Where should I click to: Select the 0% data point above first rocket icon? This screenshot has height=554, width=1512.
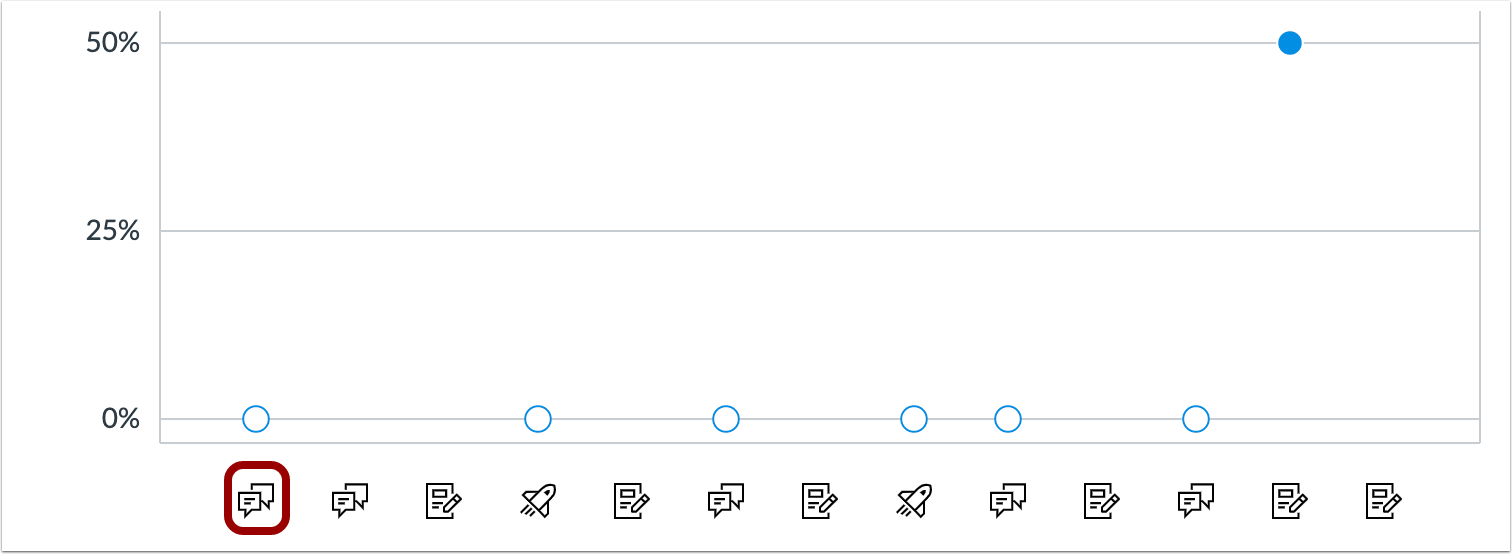538,419
